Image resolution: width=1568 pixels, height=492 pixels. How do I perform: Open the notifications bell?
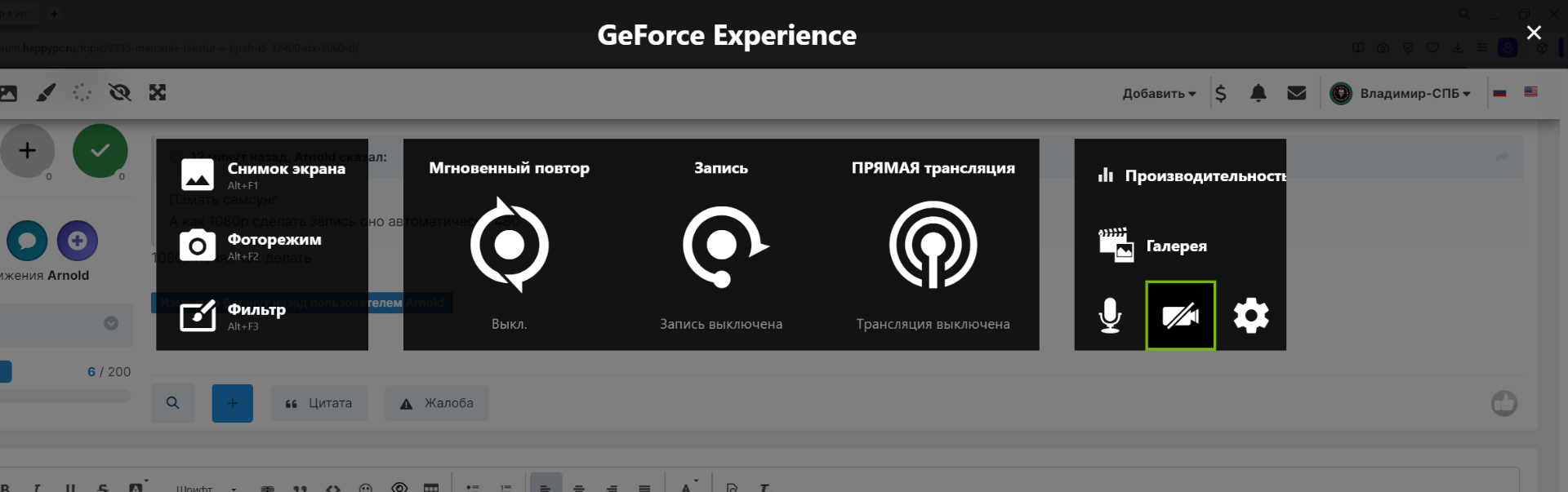[x=1258, y=94]
